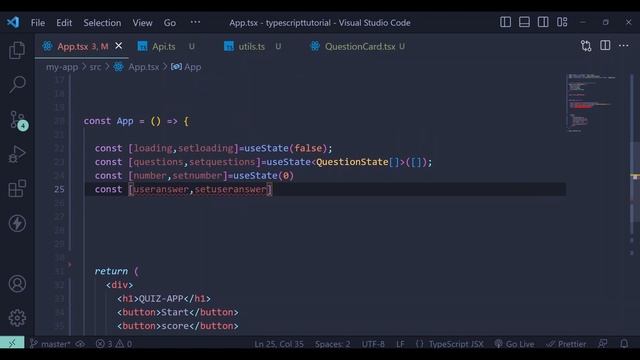Open the Edit menu
This screenshot has width=640, height=360.
64,23
